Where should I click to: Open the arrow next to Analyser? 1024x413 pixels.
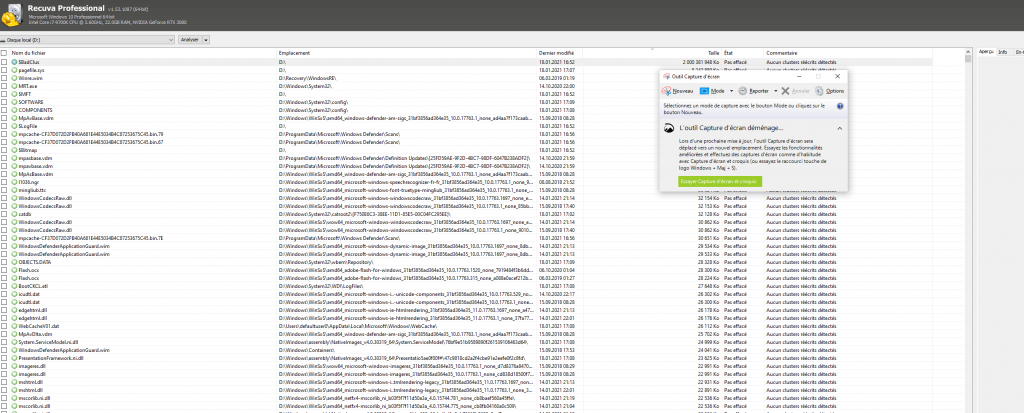coord(206,40)
